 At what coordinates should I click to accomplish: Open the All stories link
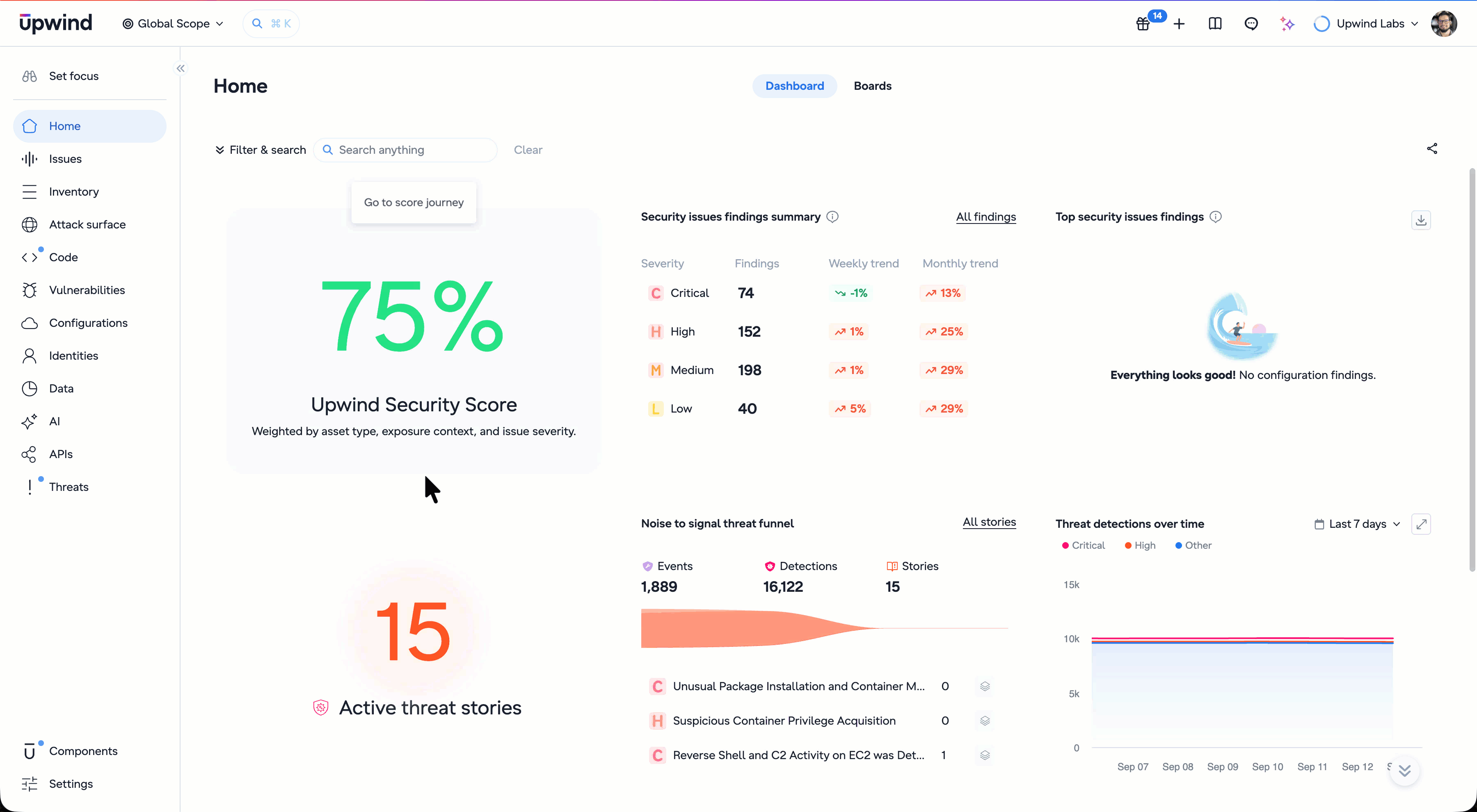point(989,522)
